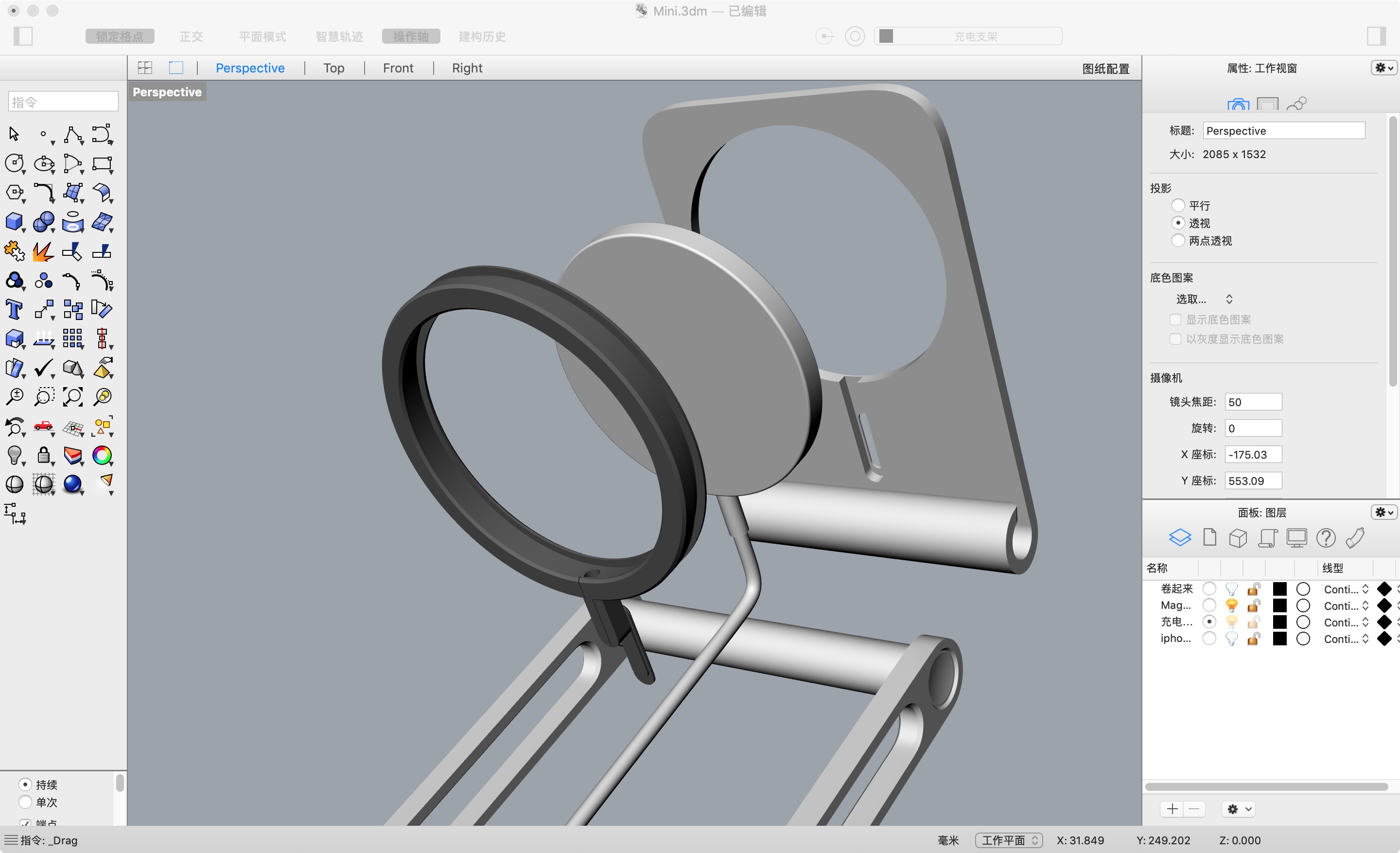Click the black color swatch of the ipho layer
1400x853 pixels.
1280,639
